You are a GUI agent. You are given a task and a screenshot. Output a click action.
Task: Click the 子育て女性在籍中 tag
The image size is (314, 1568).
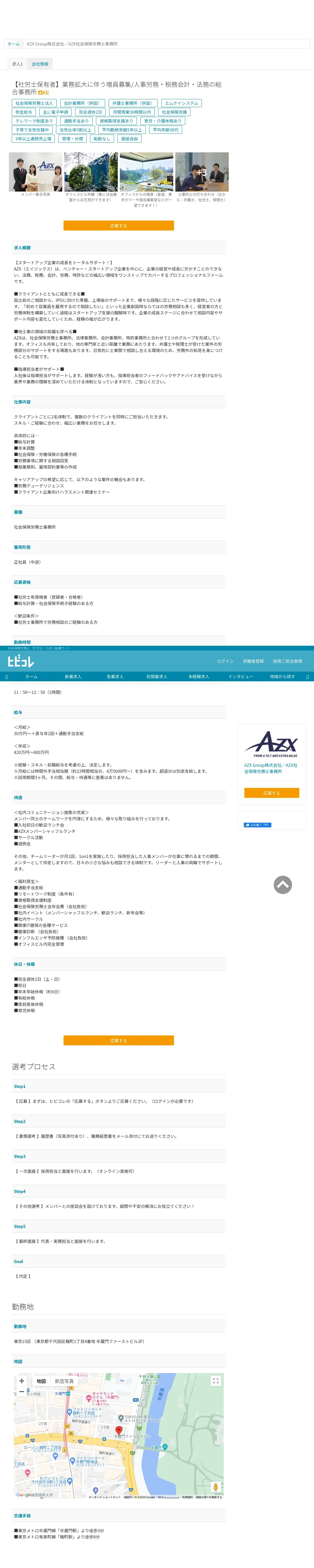point(32,130)
